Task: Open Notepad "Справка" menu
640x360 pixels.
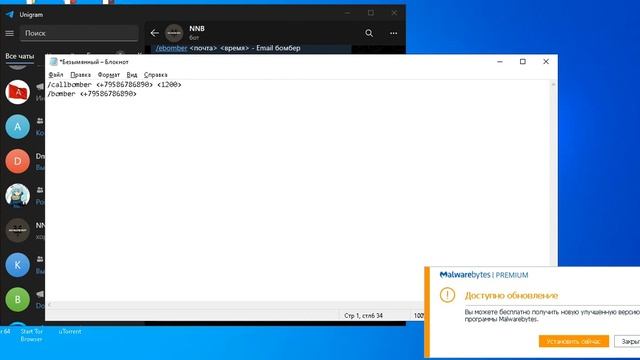Action: click(156, 75)
